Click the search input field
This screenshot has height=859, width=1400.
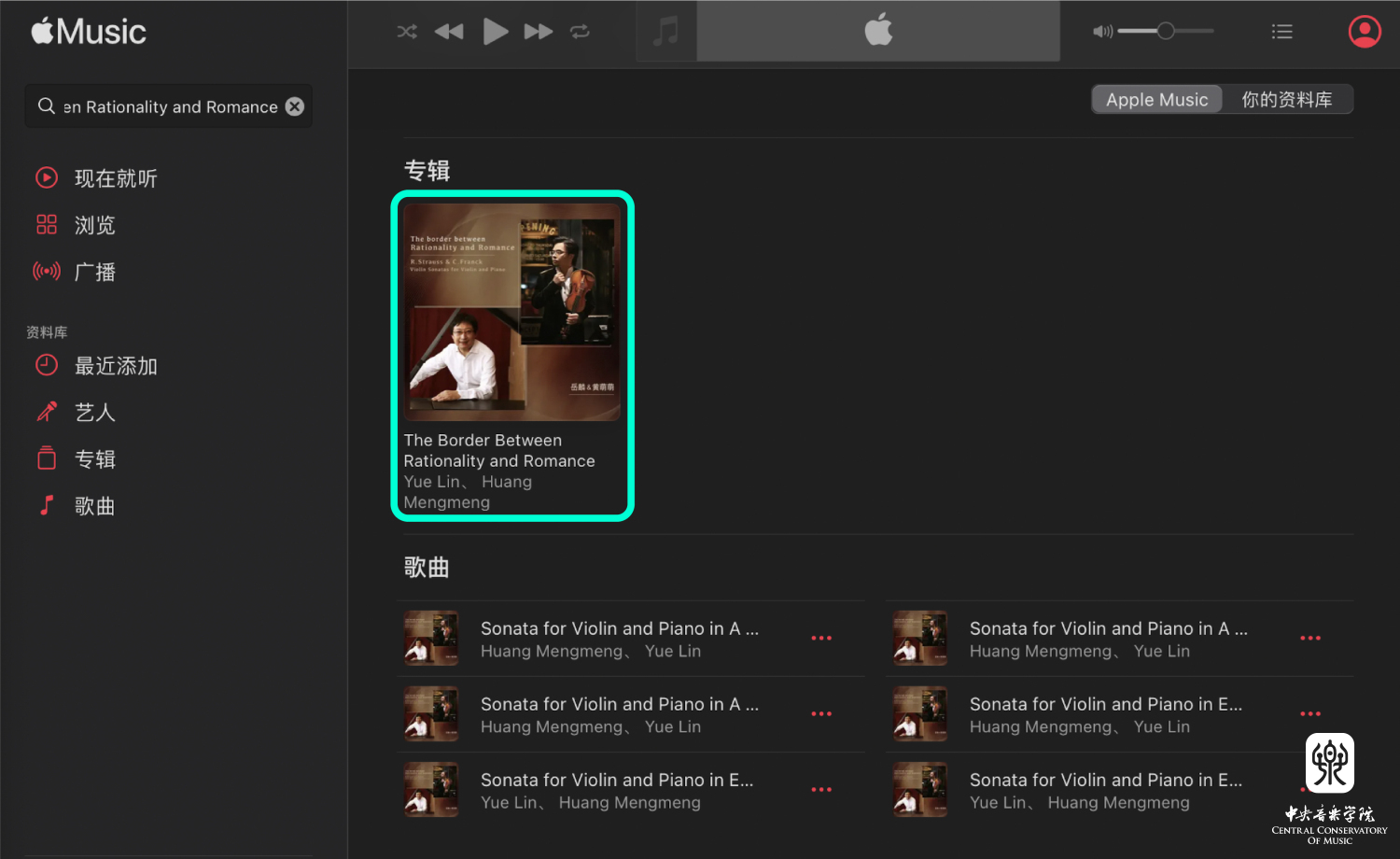tap(168, 106)
